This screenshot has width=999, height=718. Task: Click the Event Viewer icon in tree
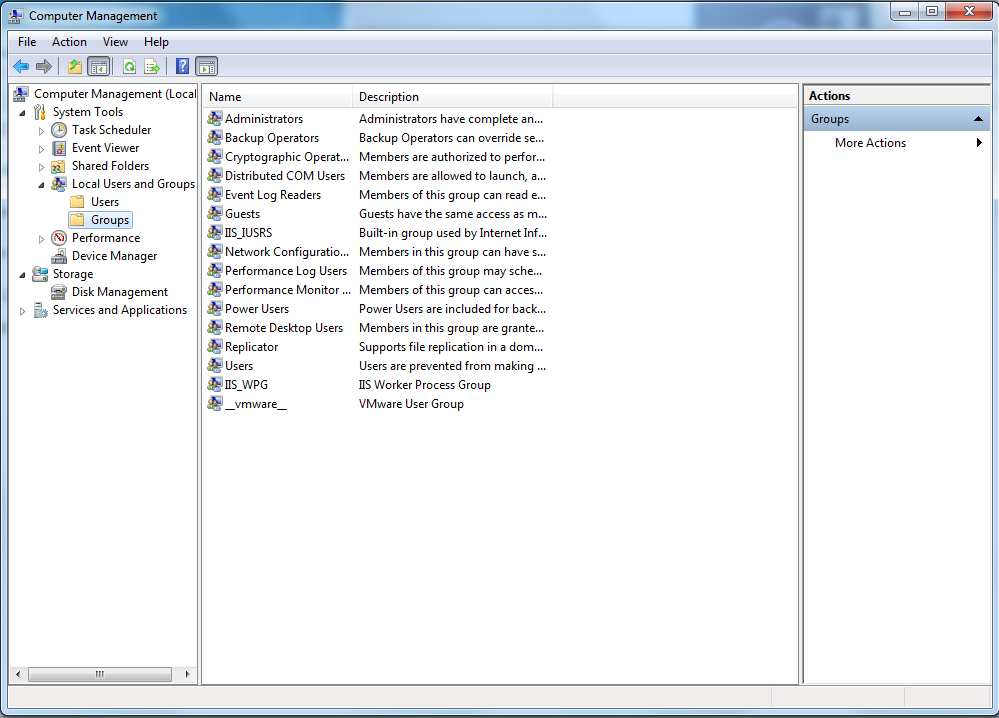point(59,148)
